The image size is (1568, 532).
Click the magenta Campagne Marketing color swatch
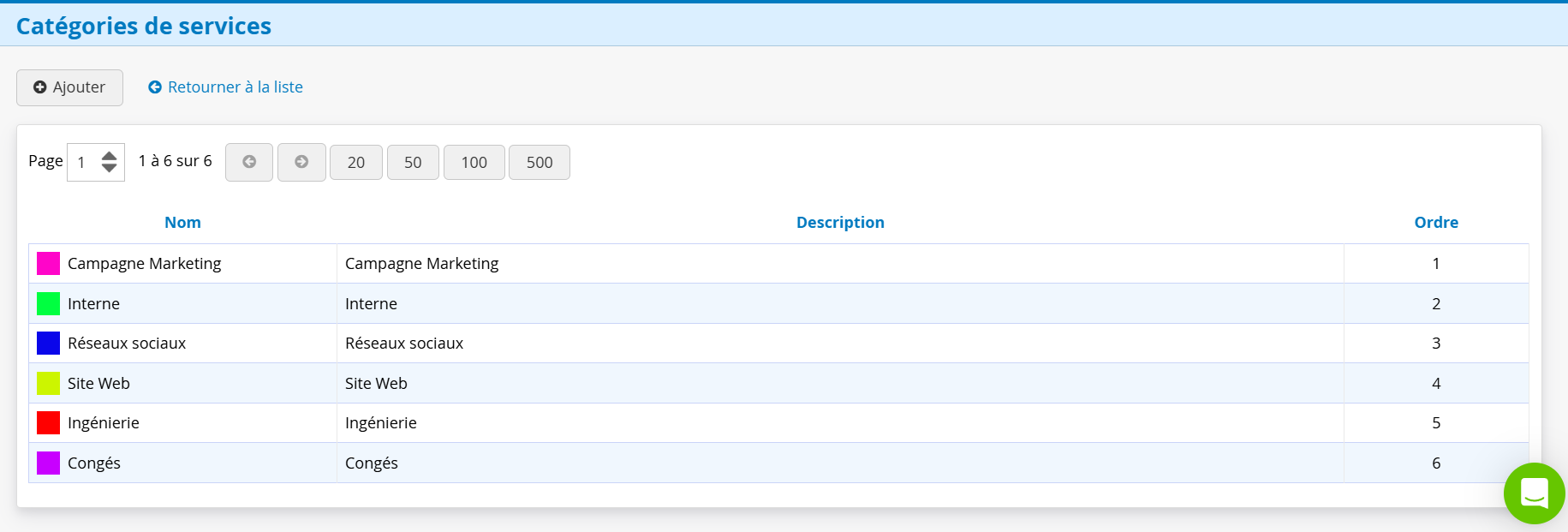pos(48,263)
